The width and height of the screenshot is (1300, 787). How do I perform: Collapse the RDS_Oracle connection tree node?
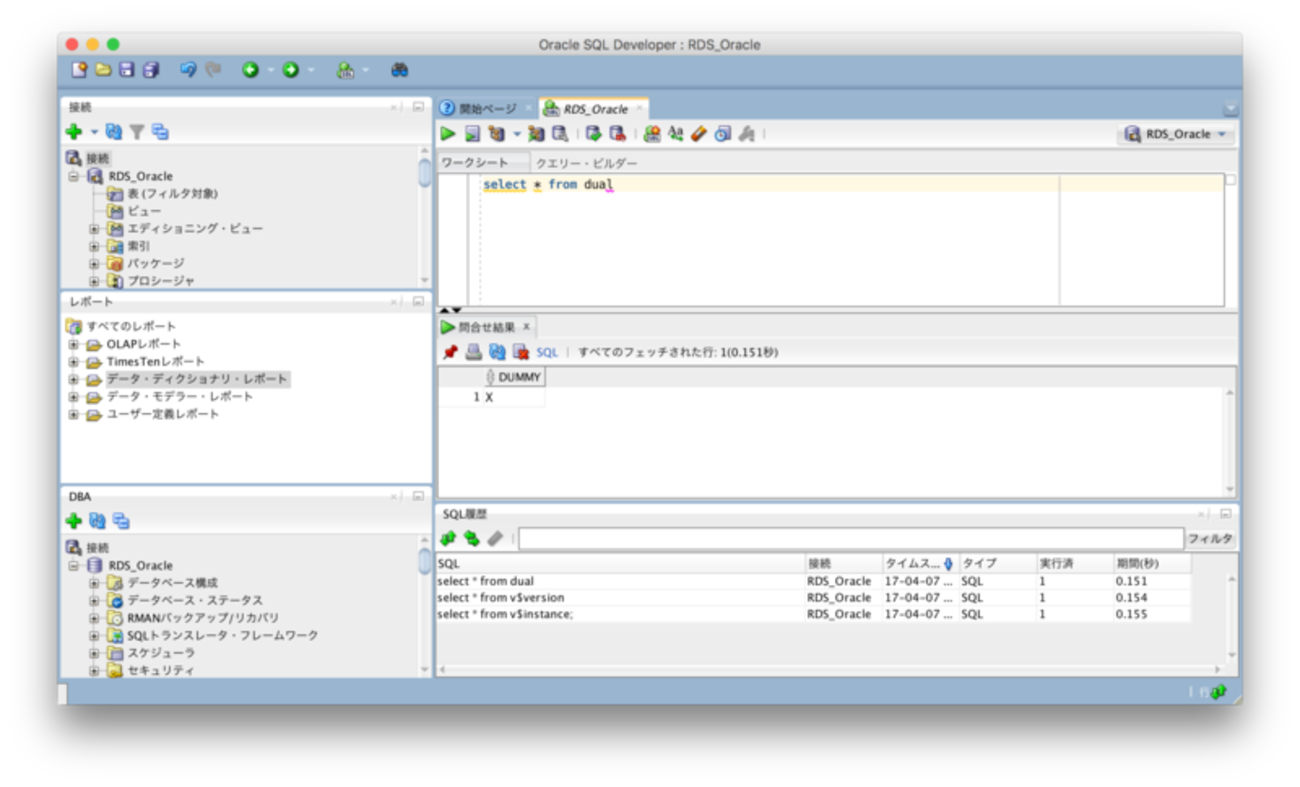point(74,176)
